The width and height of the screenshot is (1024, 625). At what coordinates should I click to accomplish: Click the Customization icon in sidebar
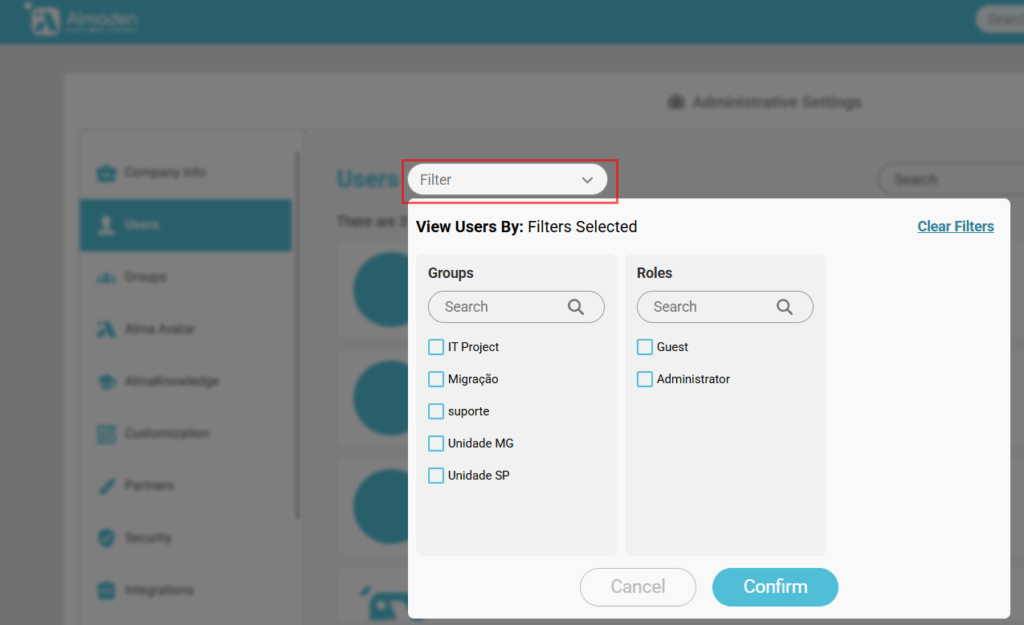(106, 434)
